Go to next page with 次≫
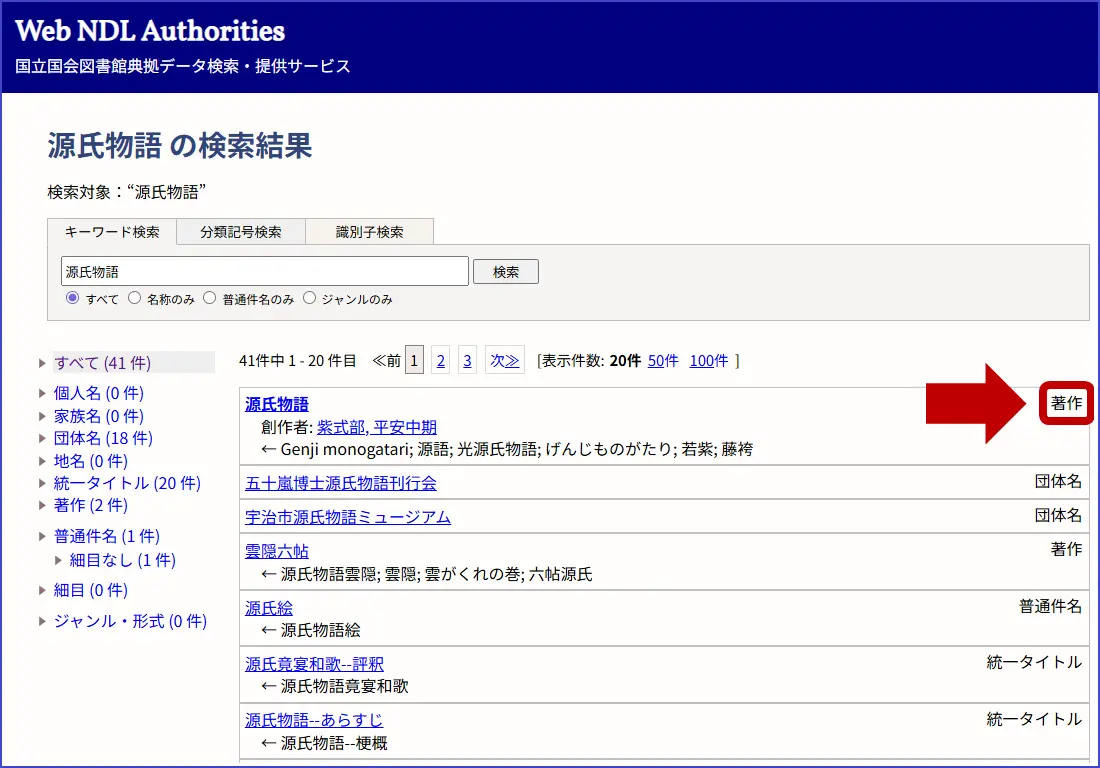The image size is (1100, 768). point(505,361)
